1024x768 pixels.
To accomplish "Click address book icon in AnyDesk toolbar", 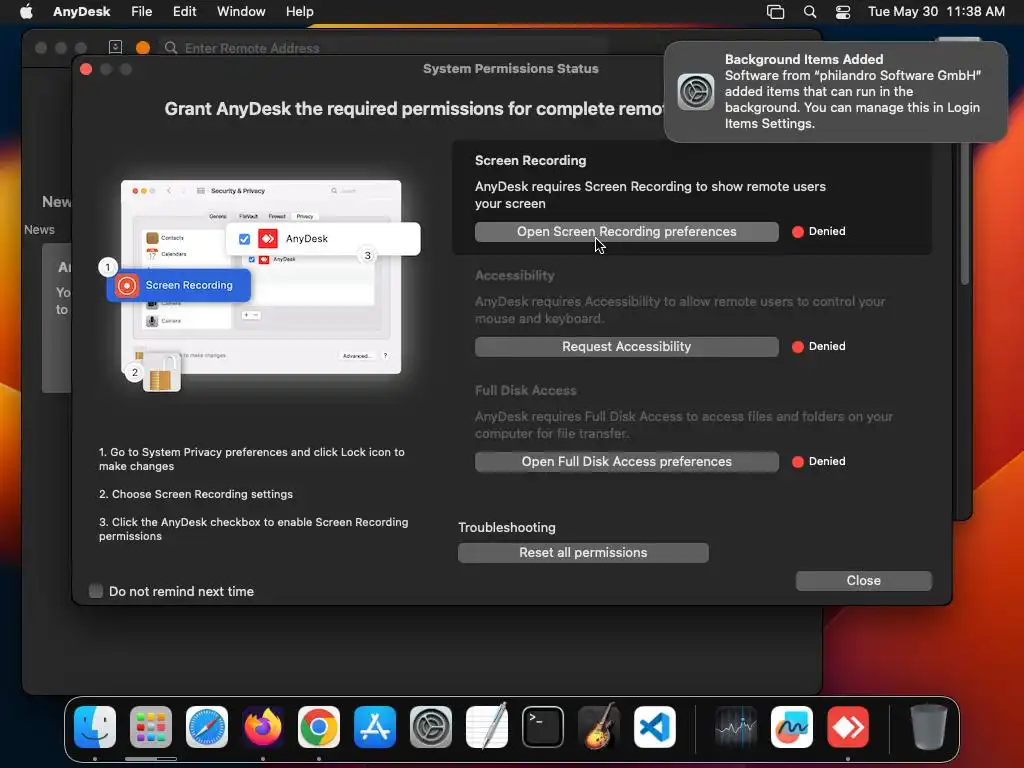I will [x=116, y=47].
